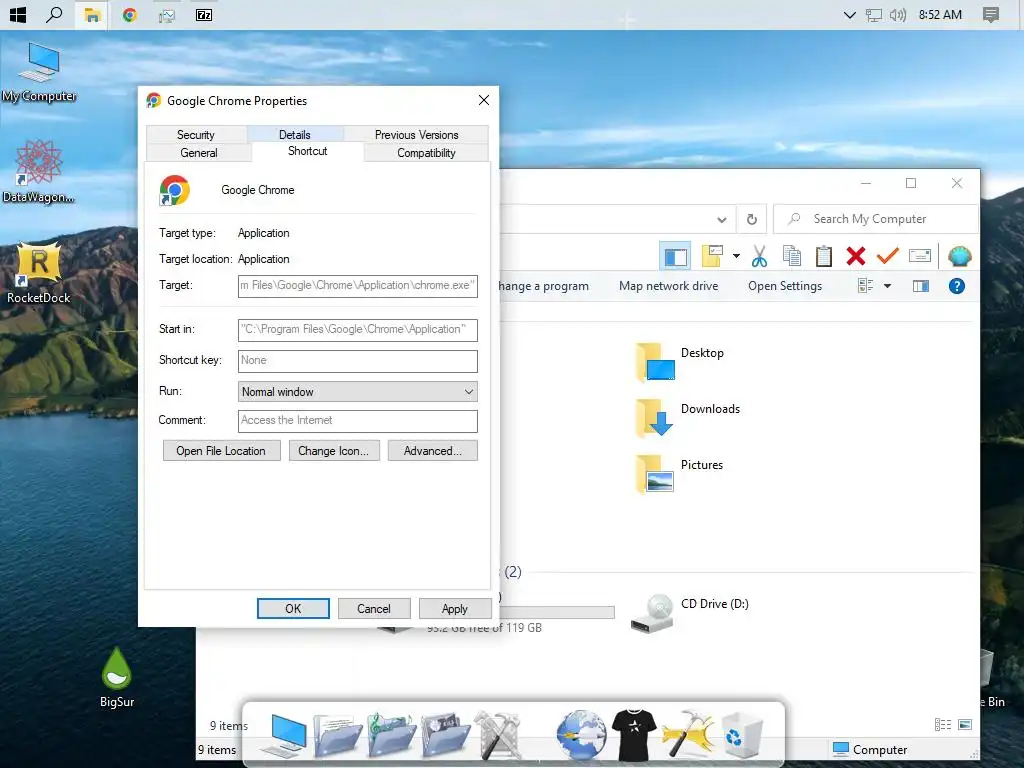The width and height of the screenshot is (1024, 768).
Task: Show hidden tray icons chevron
Action: click(849, 14)
